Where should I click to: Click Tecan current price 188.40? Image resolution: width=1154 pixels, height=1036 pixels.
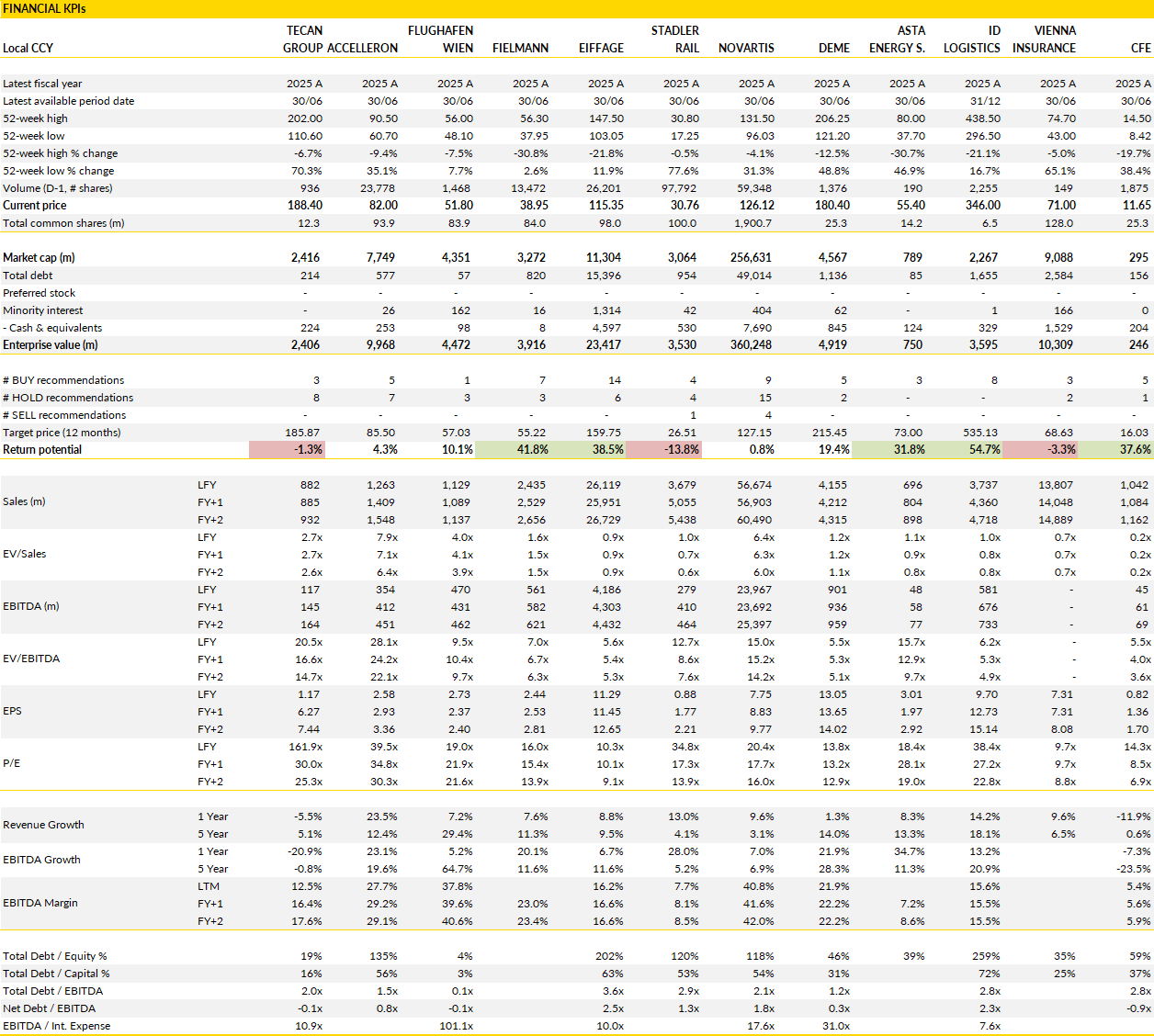click(305, 206)
